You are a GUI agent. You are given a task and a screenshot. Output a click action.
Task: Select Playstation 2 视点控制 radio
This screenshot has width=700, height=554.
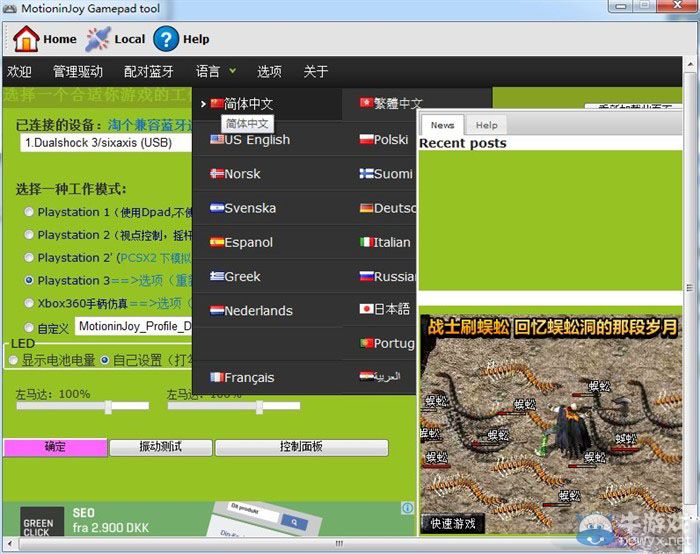pyautogui.click(x=29, y=235)
